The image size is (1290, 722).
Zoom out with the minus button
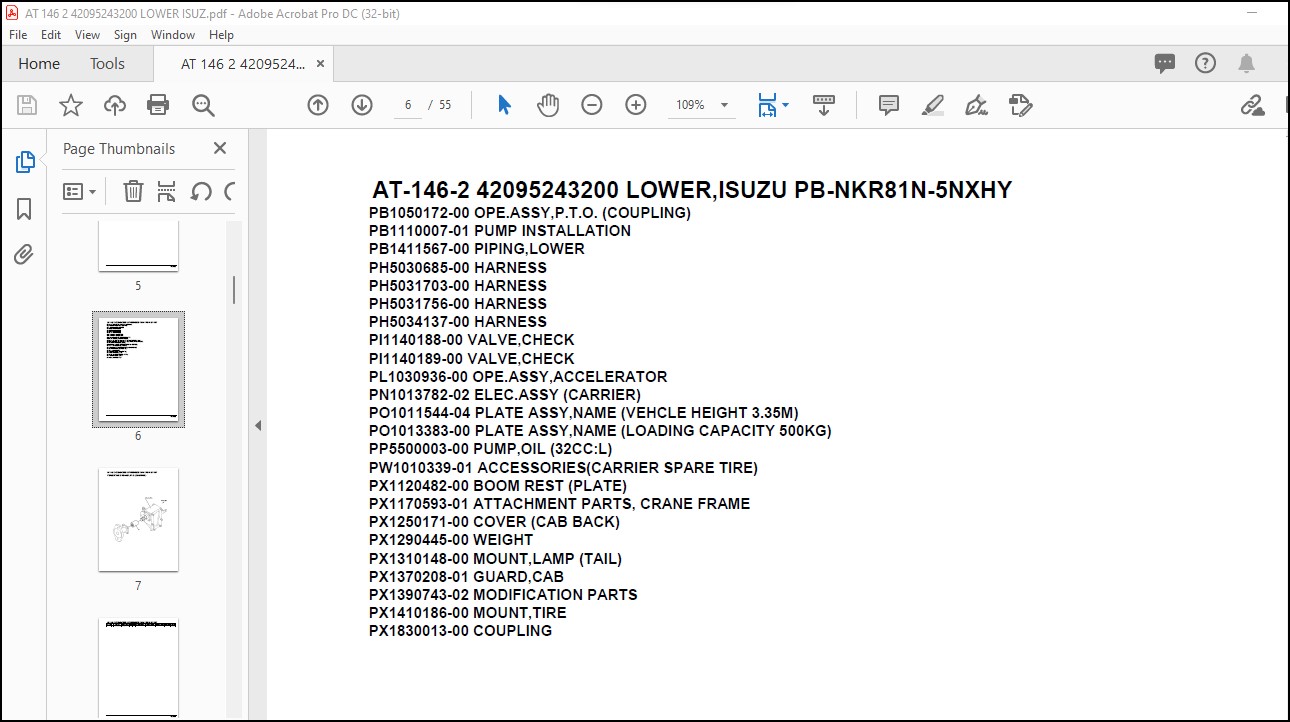coord(592,105)
